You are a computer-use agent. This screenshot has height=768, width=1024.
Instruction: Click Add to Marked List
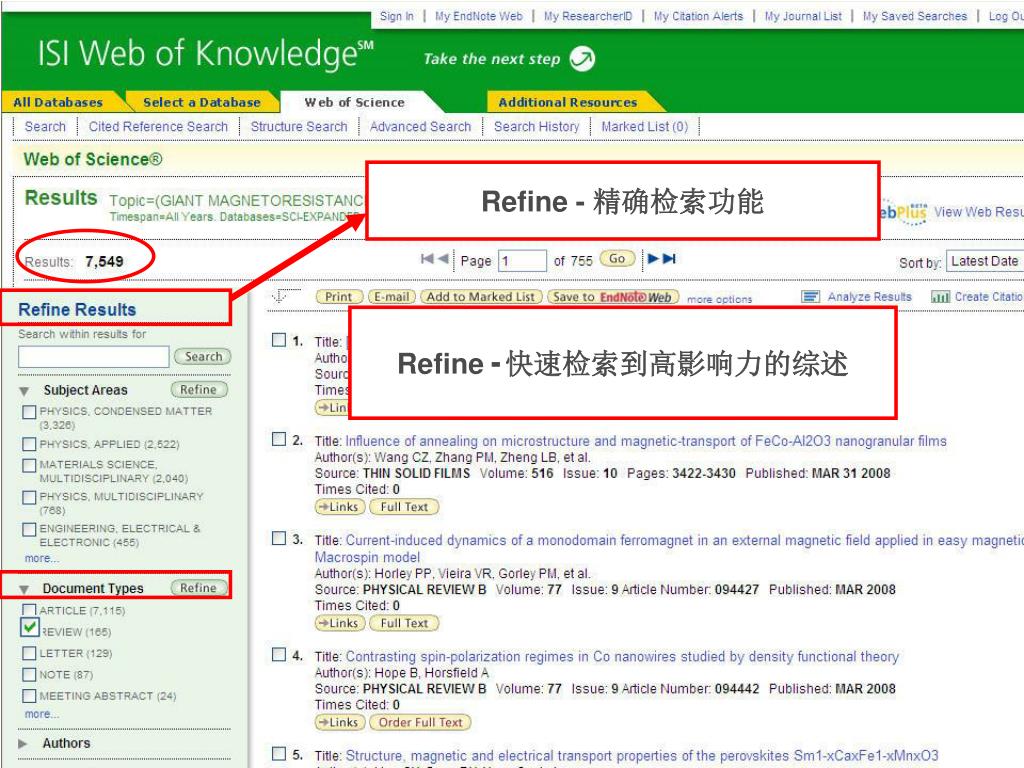tap(481, 296)
